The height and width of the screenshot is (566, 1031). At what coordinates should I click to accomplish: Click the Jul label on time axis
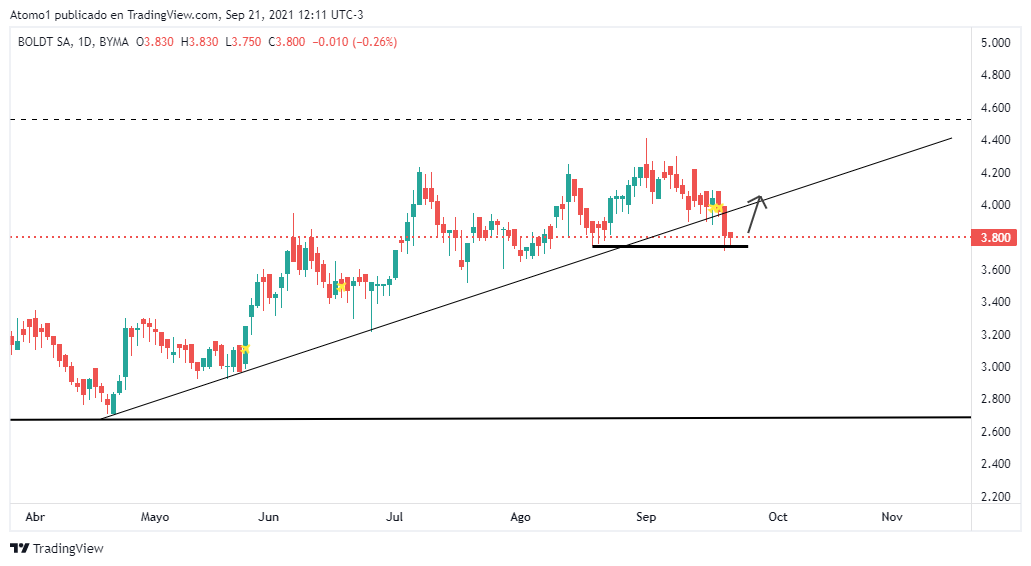click(x=394, y=517)
